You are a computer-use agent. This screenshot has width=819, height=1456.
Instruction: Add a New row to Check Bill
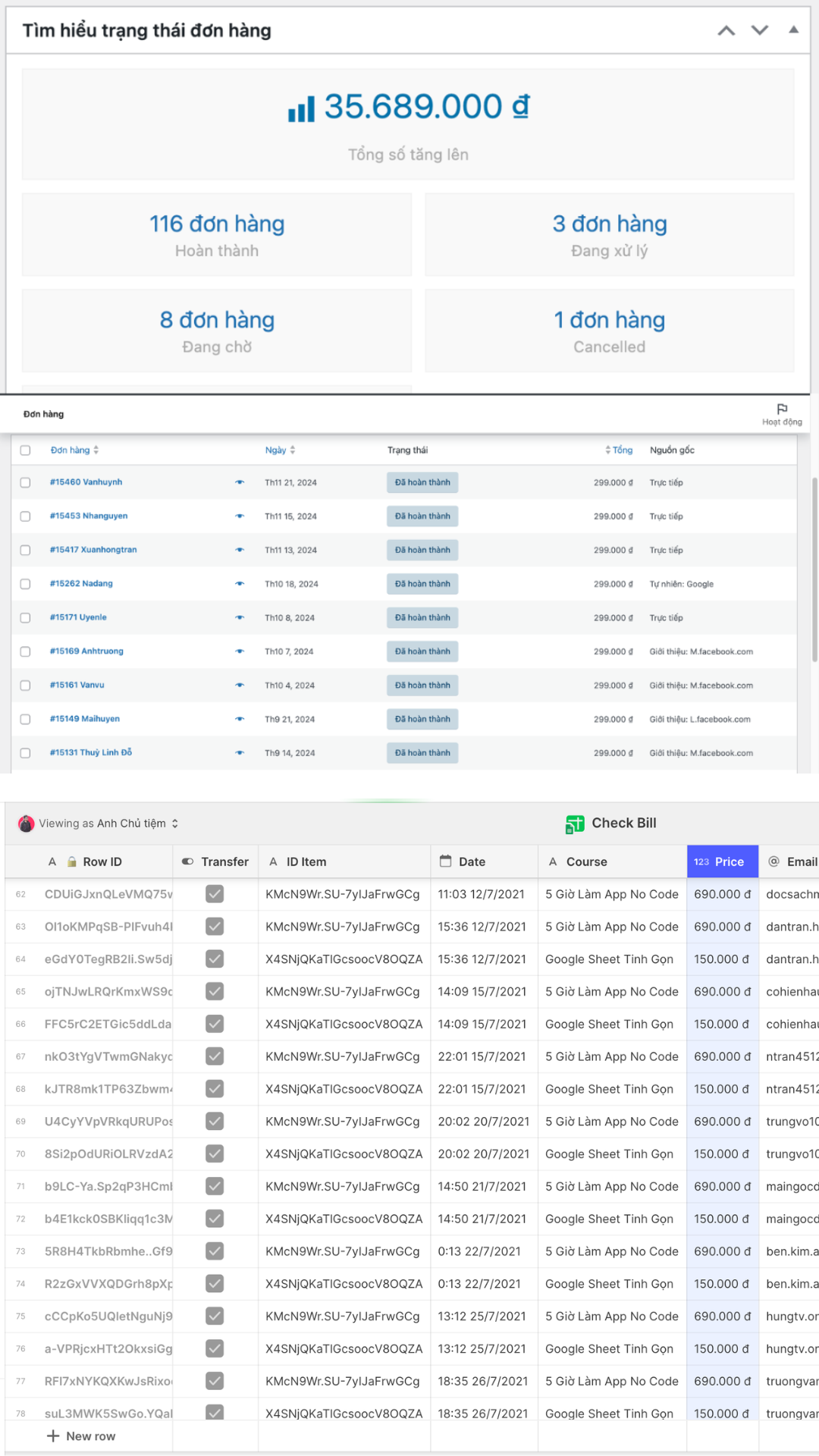(x=81, y=1436)
